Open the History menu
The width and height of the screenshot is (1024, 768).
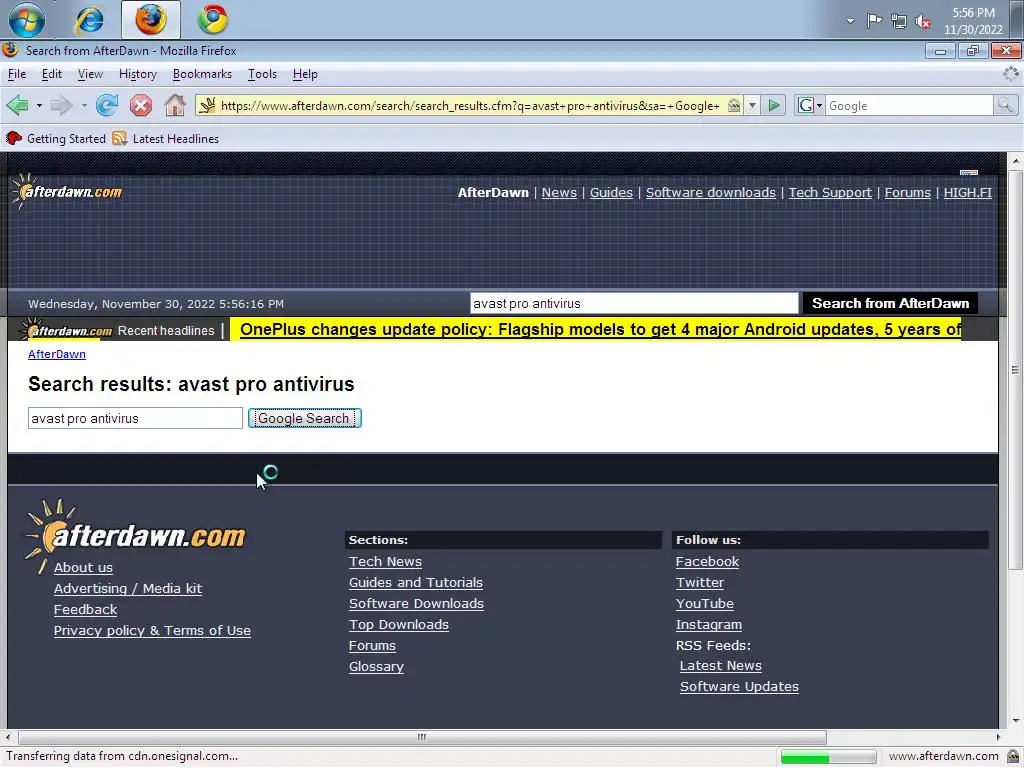click(x=138, y=74)
